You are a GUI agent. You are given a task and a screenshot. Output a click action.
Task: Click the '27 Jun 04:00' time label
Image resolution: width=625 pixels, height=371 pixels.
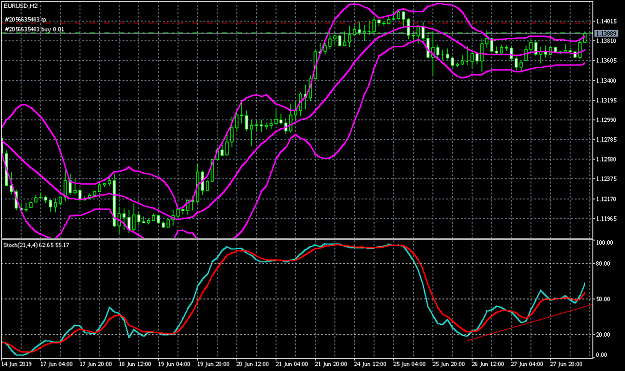[527, 364]
